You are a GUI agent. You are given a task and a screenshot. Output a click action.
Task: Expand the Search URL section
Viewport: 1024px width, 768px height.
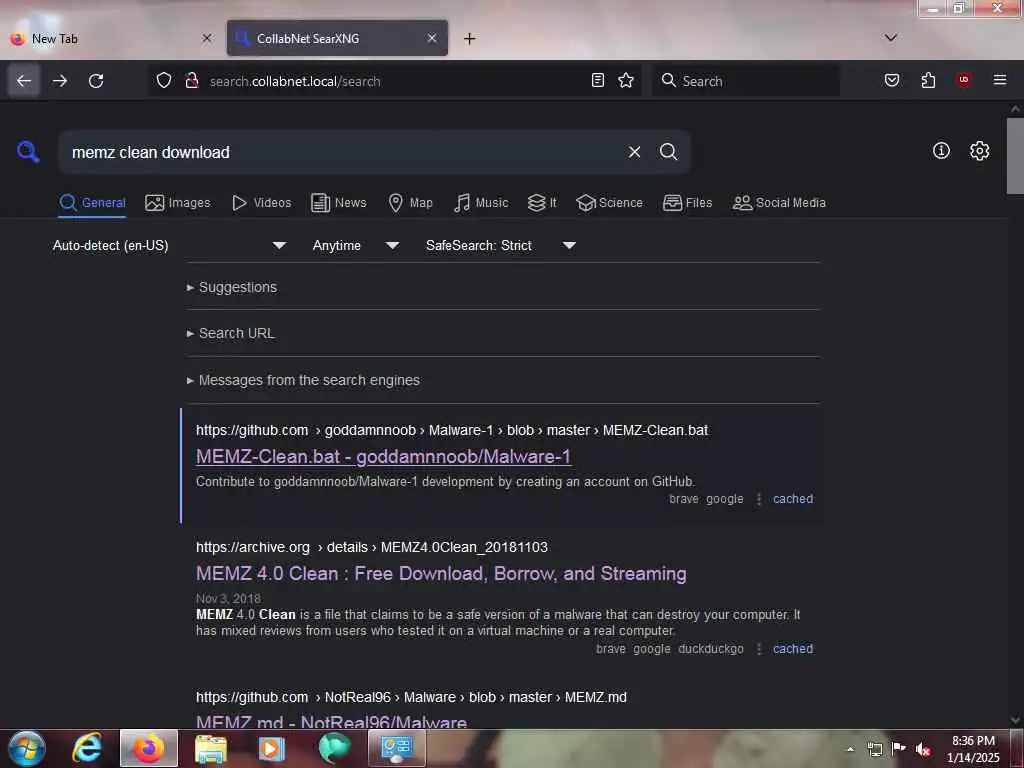click(231, 333)
